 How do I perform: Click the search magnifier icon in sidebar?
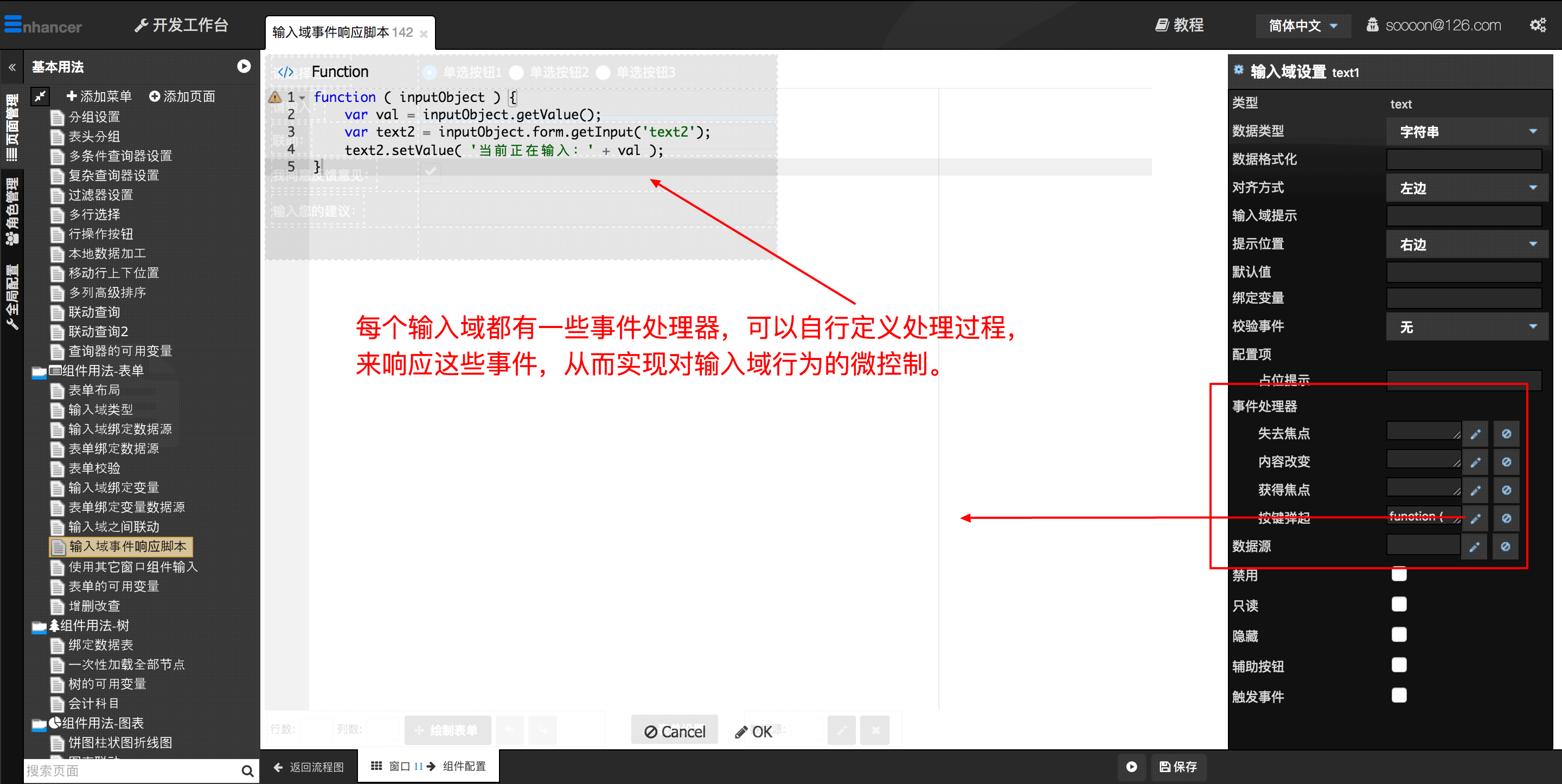[x=247, y=770]
